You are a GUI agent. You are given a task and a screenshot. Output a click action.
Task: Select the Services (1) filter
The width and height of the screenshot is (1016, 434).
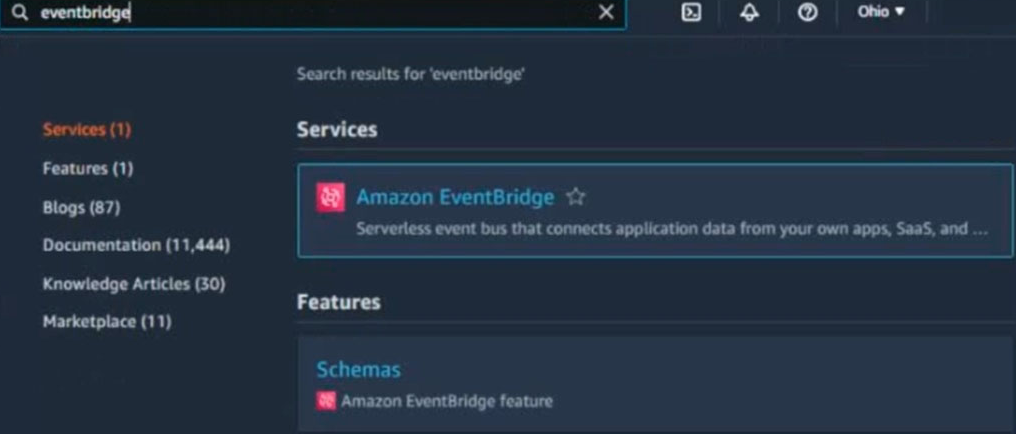coord(87,130)
